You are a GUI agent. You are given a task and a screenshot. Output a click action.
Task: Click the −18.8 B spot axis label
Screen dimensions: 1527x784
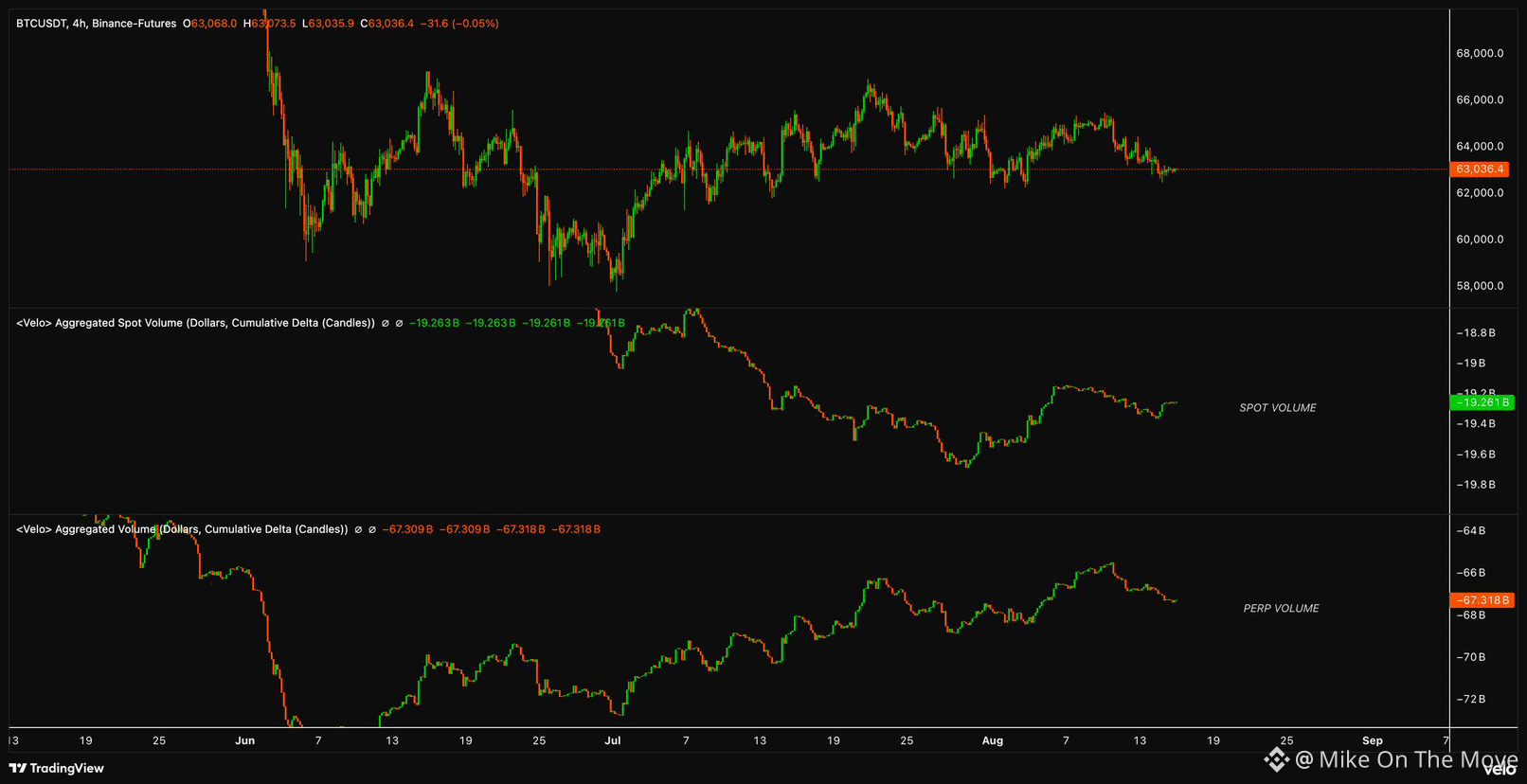pos(1476,333)
